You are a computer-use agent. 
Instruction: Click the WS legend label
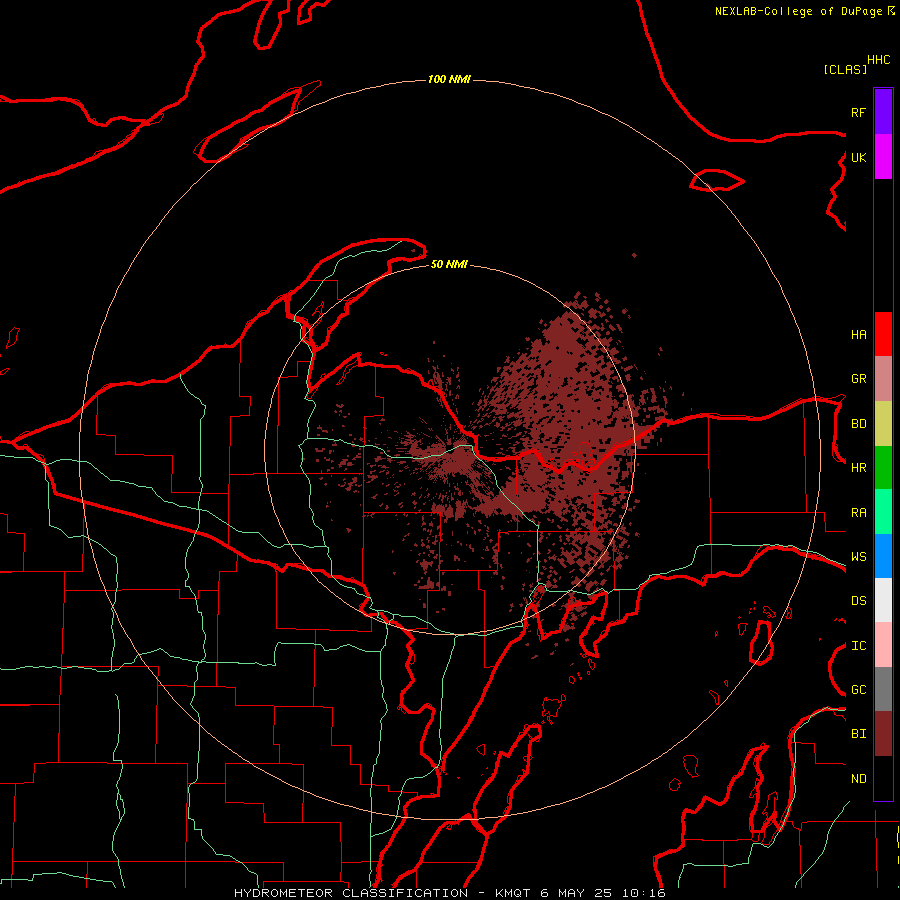click(858, 557)
